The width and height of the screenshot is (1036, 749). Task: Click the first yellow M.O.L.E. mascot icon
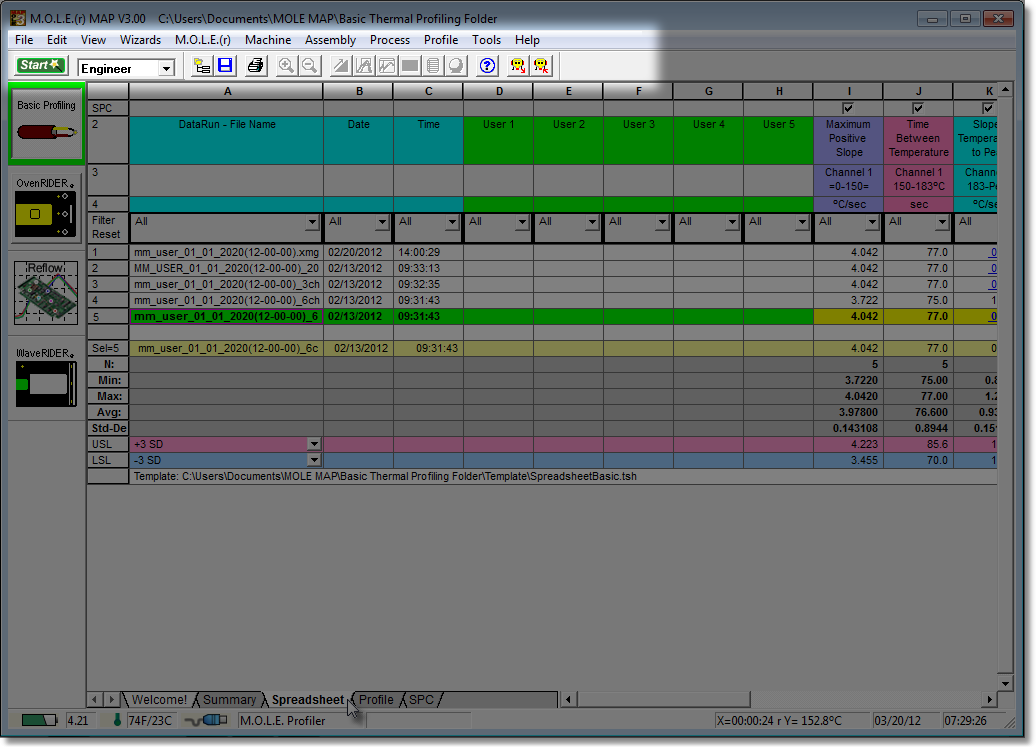click(518, 66)
